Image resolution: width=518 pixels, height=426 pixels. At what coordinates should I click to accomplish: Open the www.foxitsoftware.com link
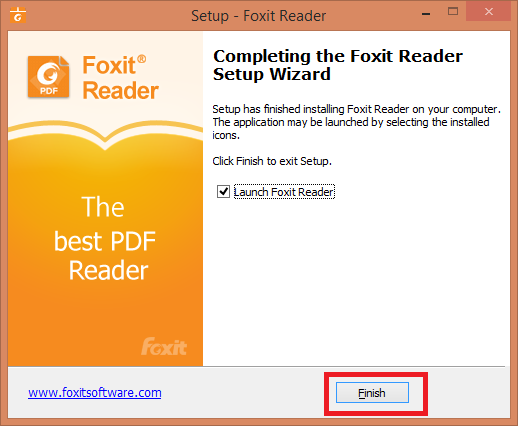[x=95, y=393]
